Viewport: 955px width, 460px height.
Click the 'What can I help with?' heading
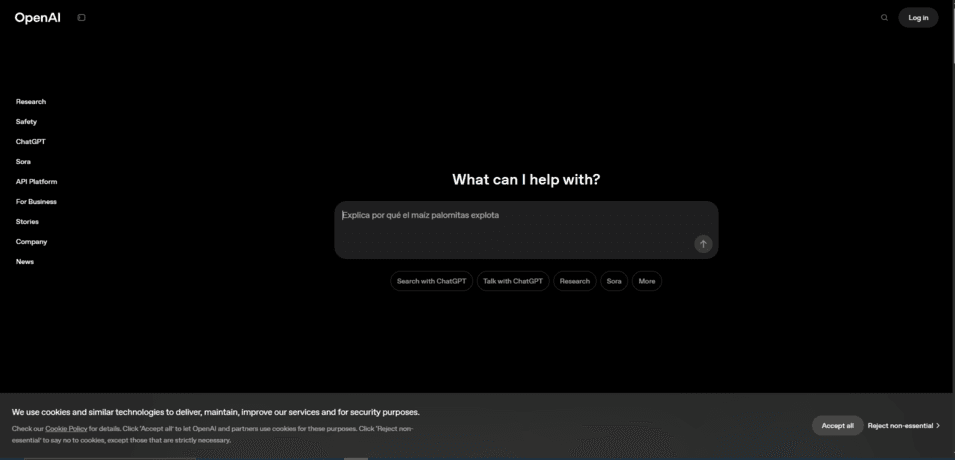[x=526, y=180]
